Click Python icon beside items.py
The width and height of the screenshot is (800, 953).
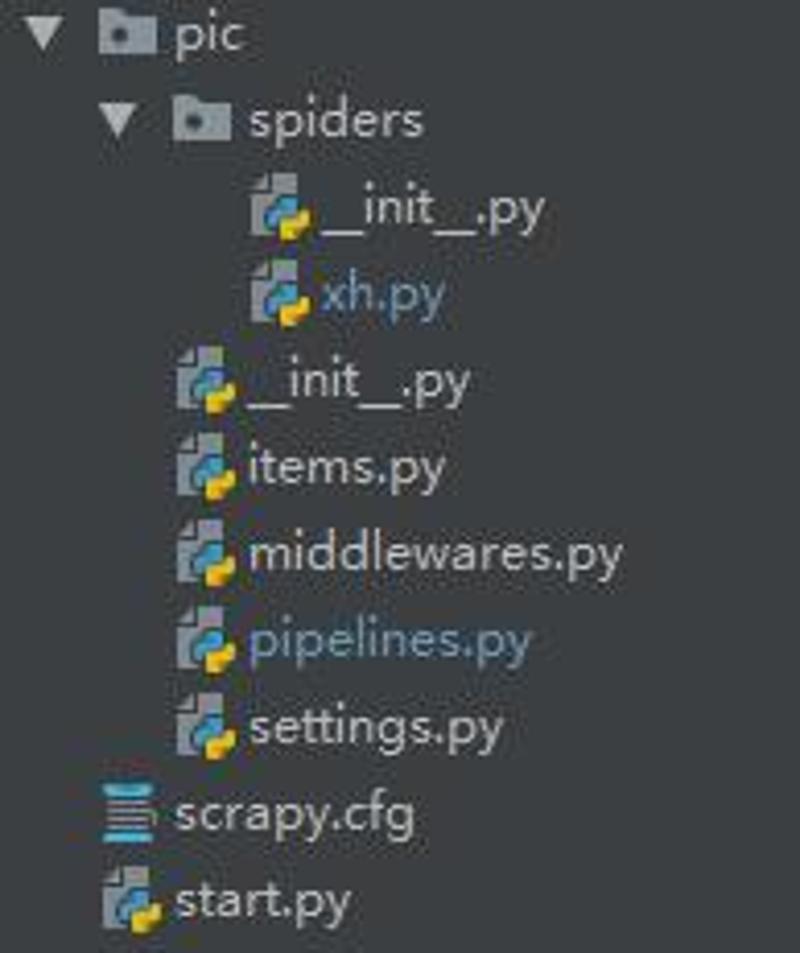coord(205,467)
